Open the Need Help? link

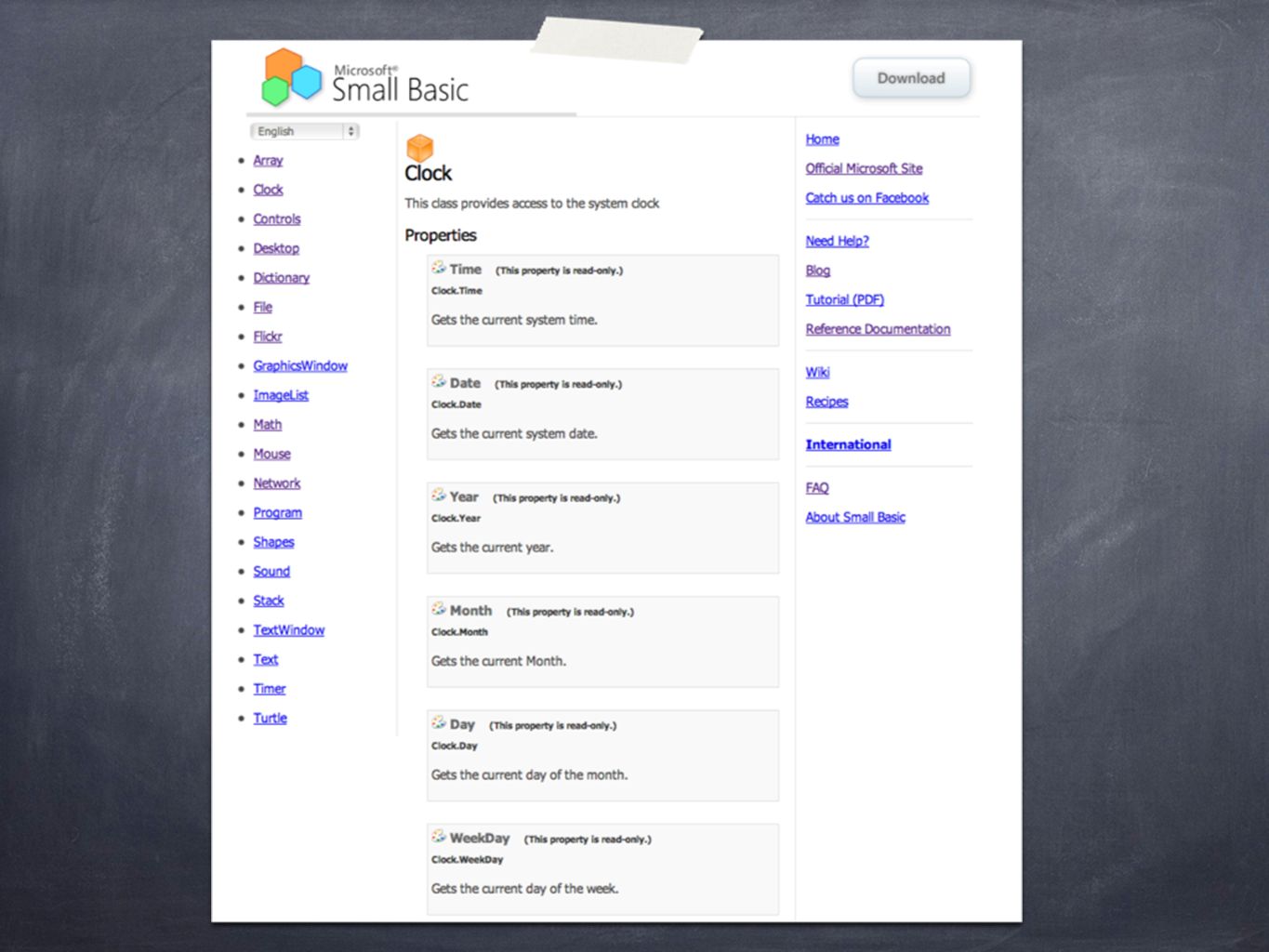pyautogui.click(x=837, y=241)
